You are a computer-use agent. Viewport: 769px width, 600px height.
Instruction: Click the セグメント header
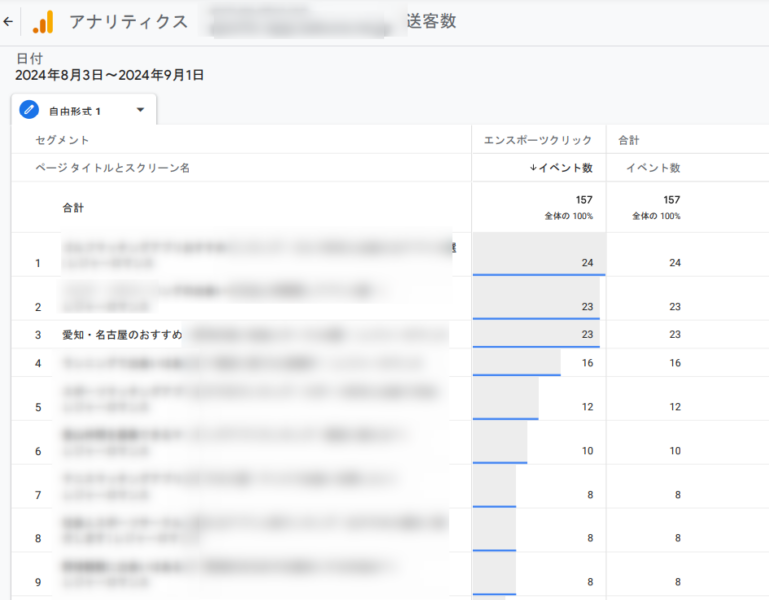pos(62,140)
